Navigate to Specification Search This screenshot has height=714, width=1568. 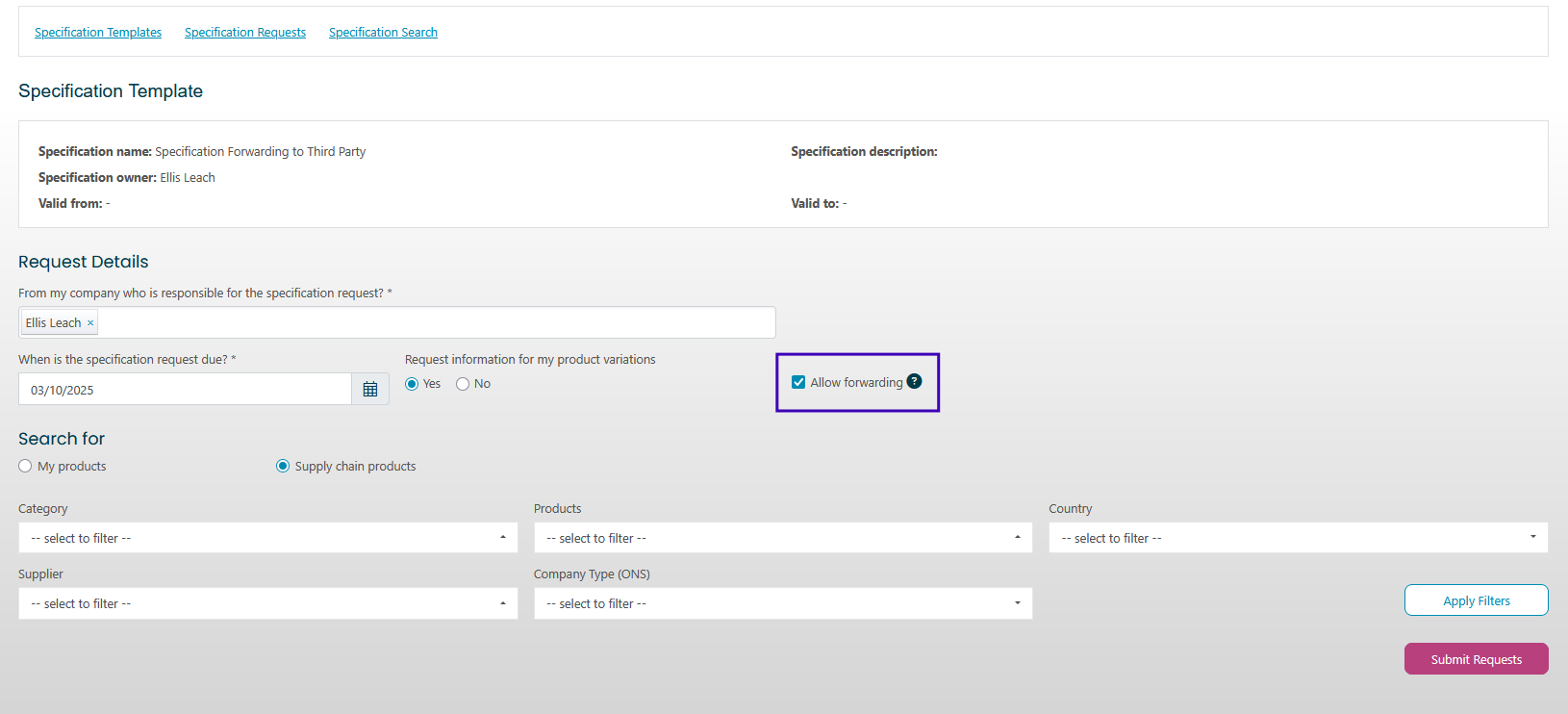click(x=383, y=33)
